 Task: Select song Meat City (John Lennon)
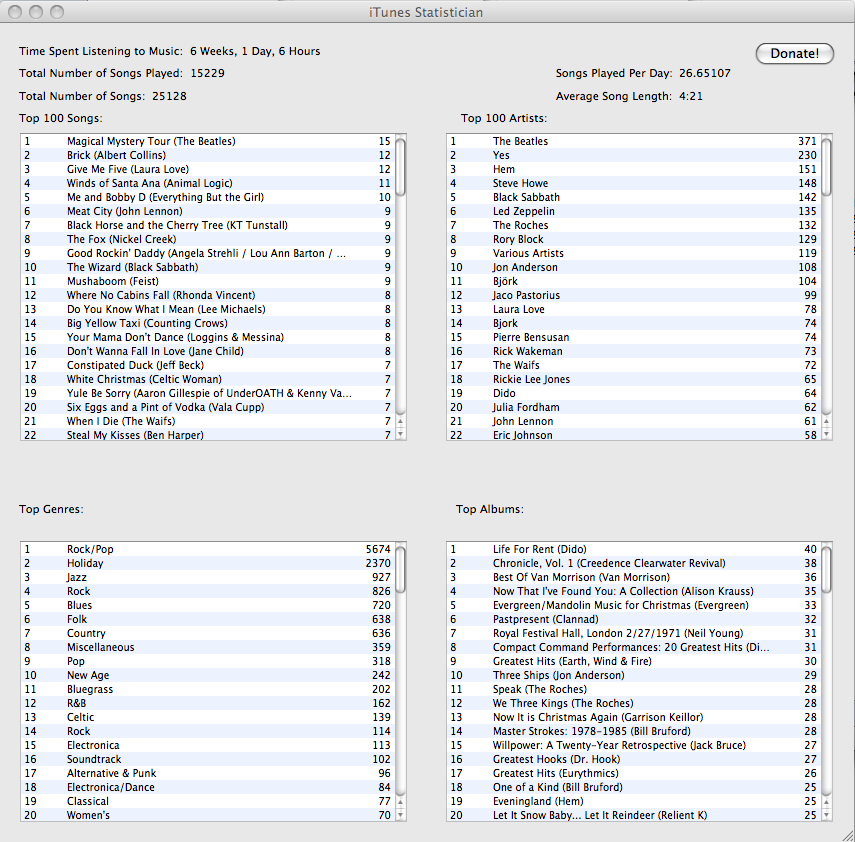208,211
